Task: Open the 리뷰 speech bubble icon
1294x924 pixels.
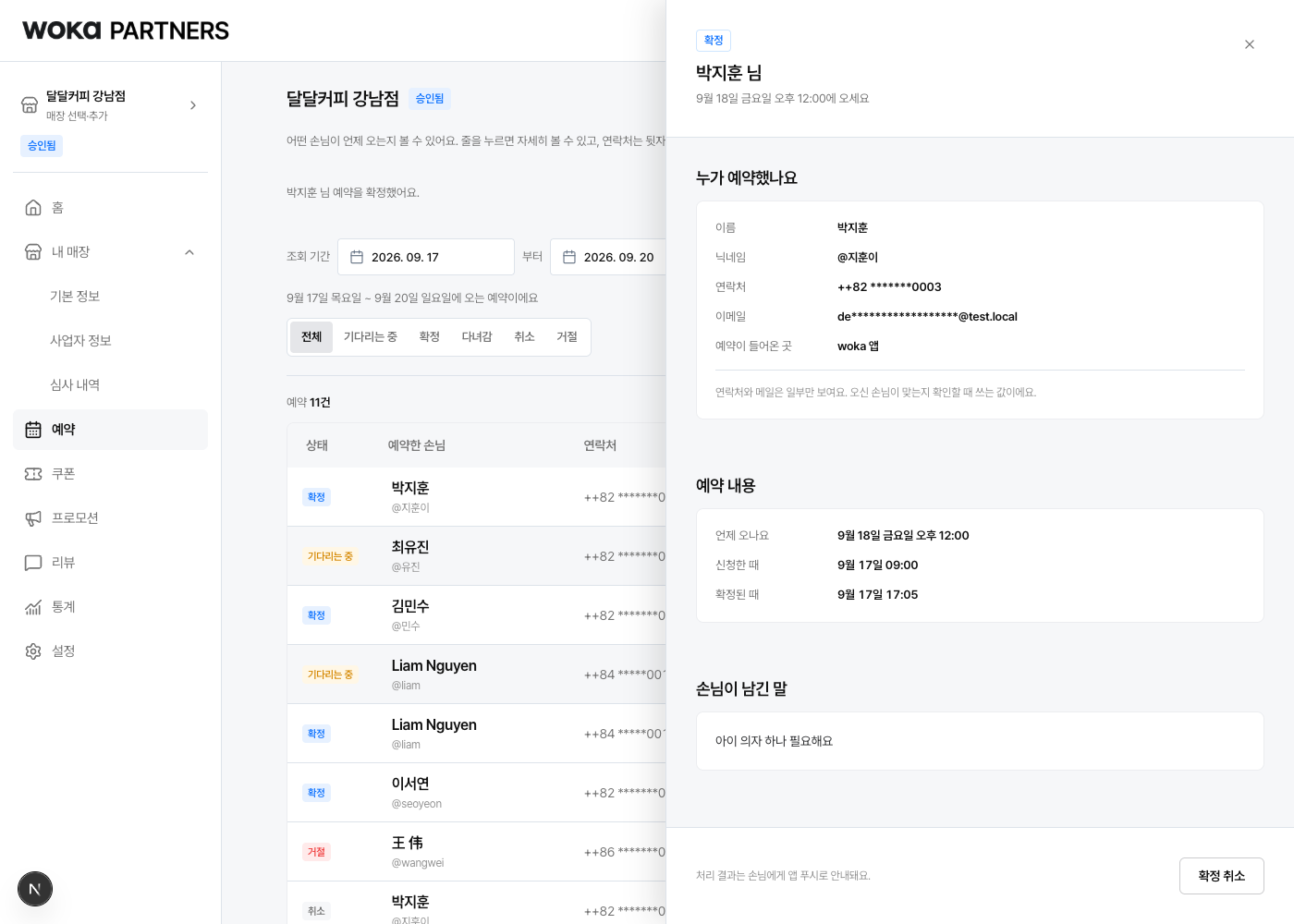Action: (x=33, y=563)
